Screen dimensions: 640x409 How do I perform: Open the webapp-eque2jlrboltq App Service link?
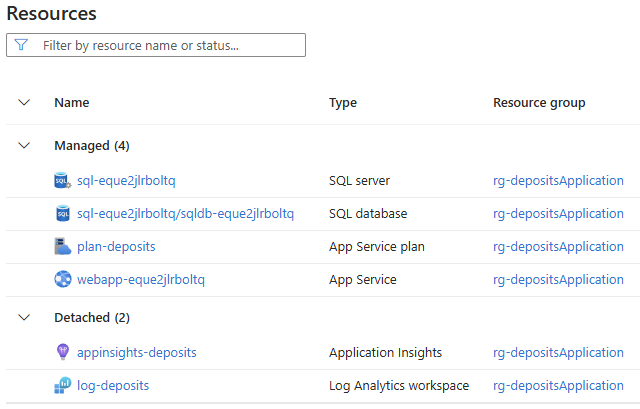[x=141, y=280]
